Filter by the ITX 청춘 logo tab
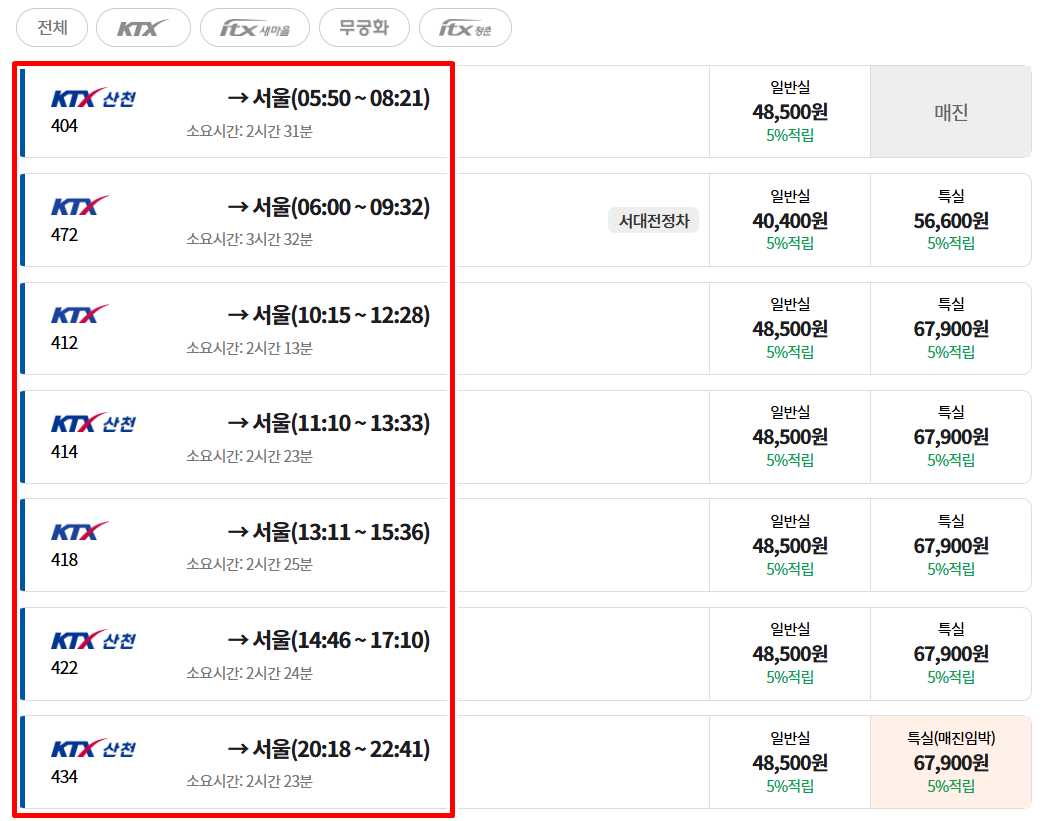Viewport: 1052px width, 821px height. click(465, 28)
